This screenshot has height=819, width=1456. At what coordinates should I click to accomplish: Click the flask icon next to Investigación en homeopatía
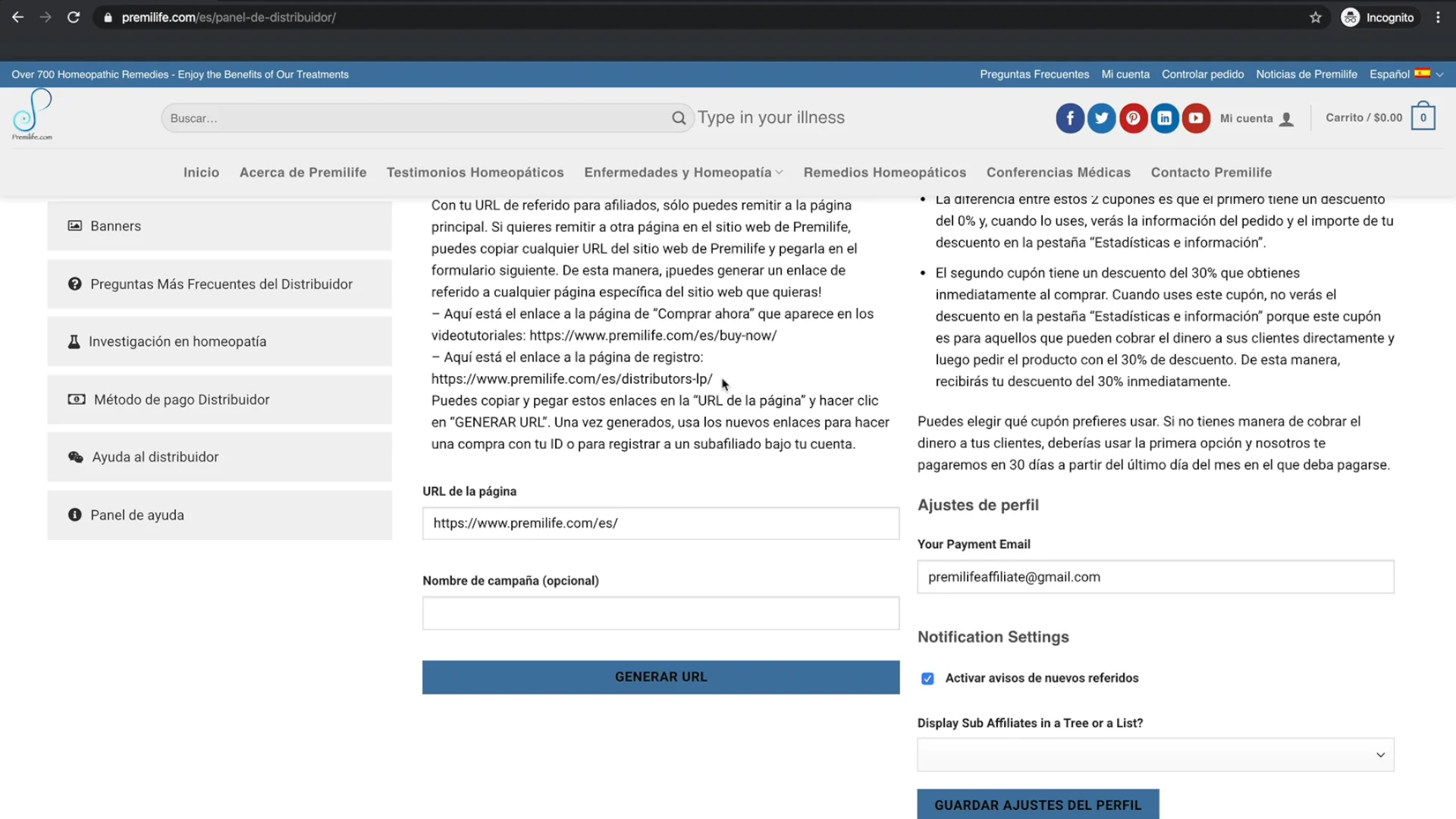pyautogui.click(x=74, y=341)
